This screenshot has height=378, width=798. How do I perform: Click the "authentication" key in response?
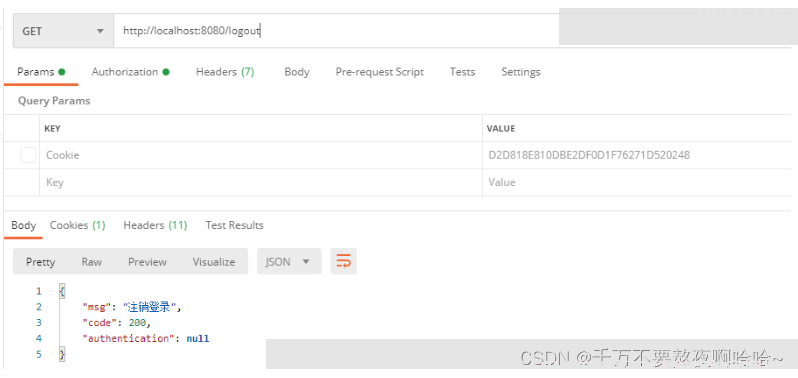(128, 339)
